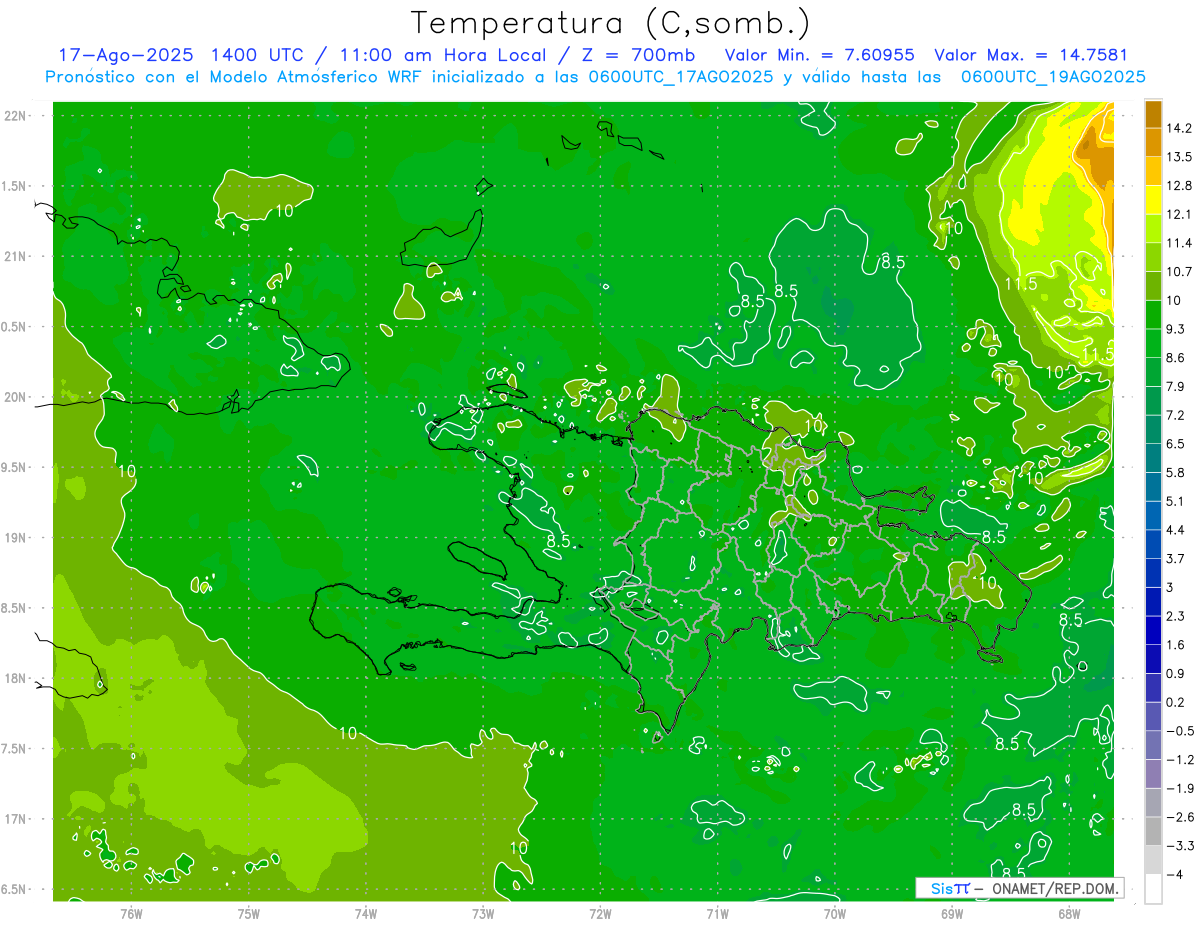Click the "Valor Min. = 7.60955" readout
Image resolution: width=1200 pixels, height=927 pixels.
[820, 55]
